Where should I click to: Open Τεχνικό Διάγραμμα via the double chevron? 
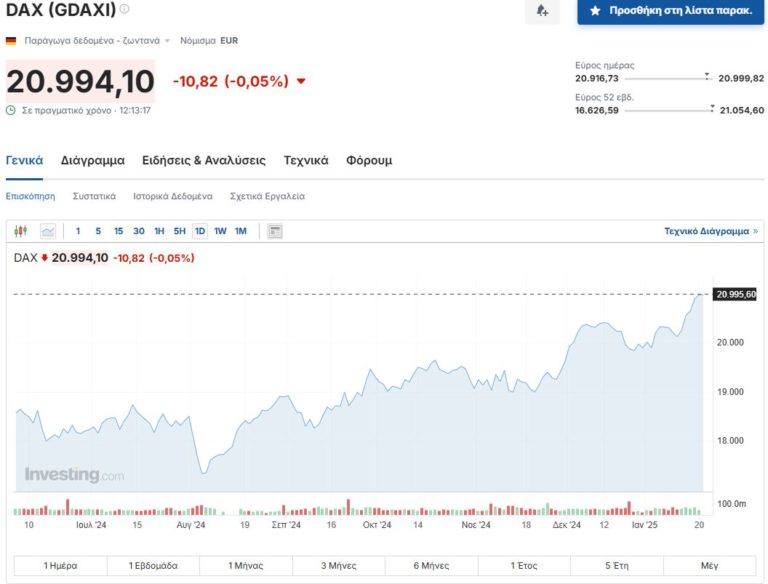pos(755,231)
